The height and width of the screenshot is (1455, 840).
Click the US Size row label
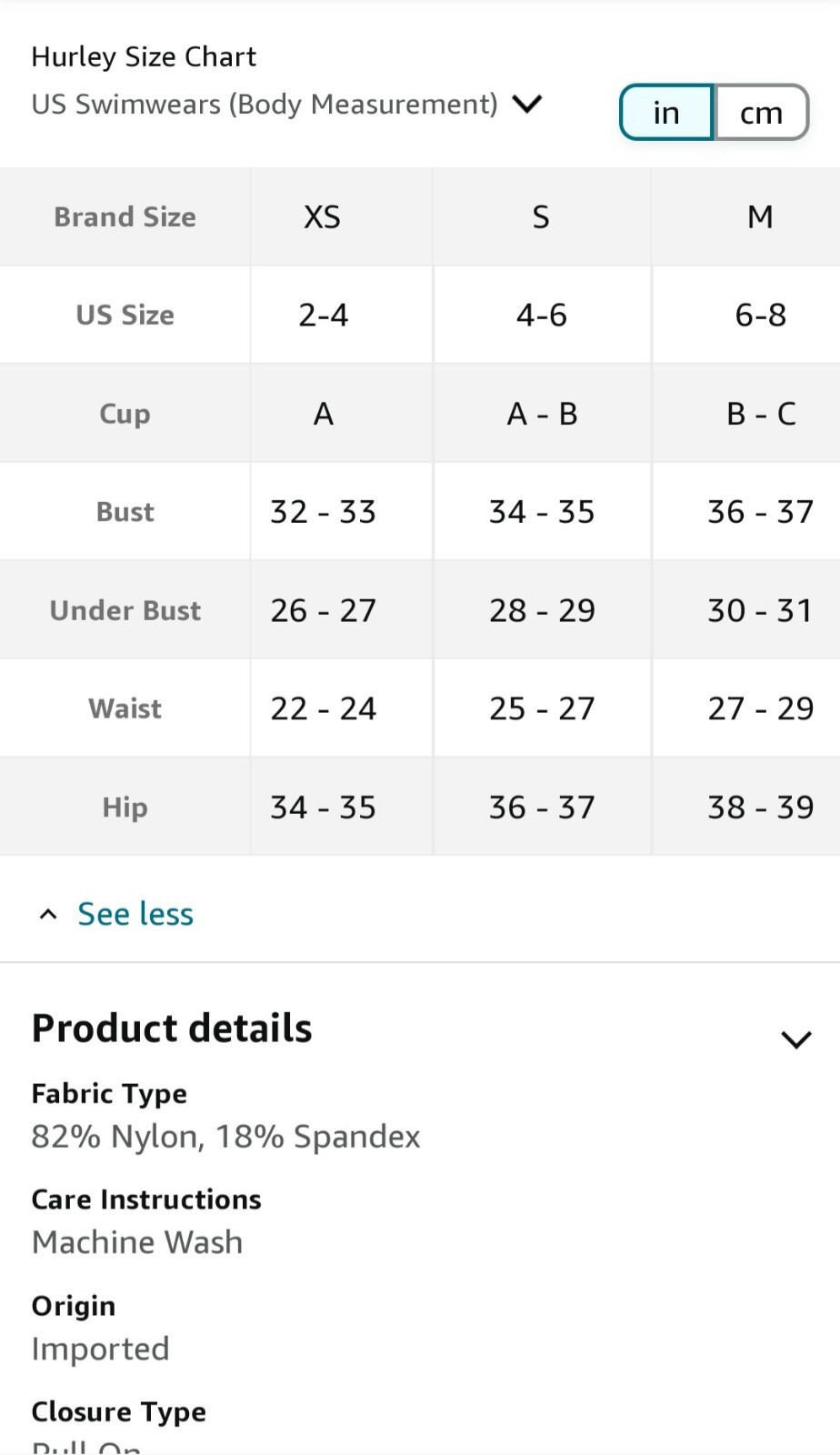125,316
